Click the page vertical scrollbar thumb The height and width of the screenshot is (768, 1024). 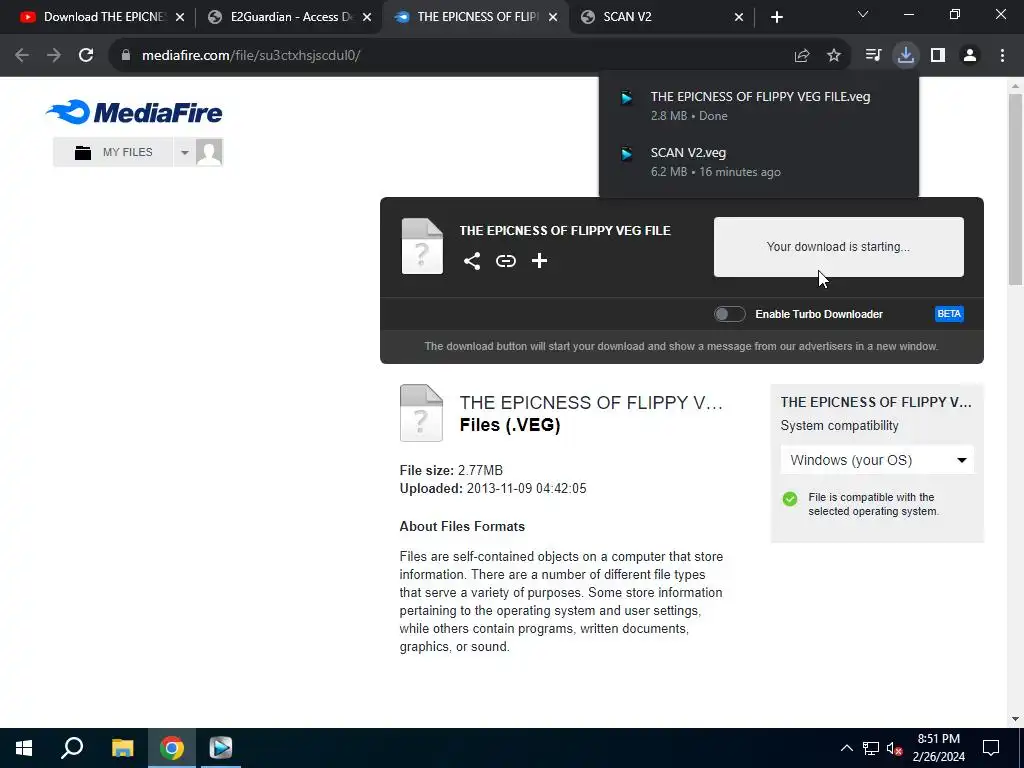[x=1015, y=189]
